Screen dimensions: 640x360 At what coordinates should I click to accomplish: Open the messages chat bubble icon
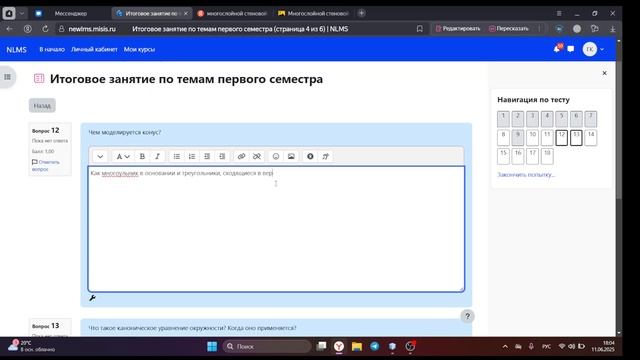click(x=571, y=49)
